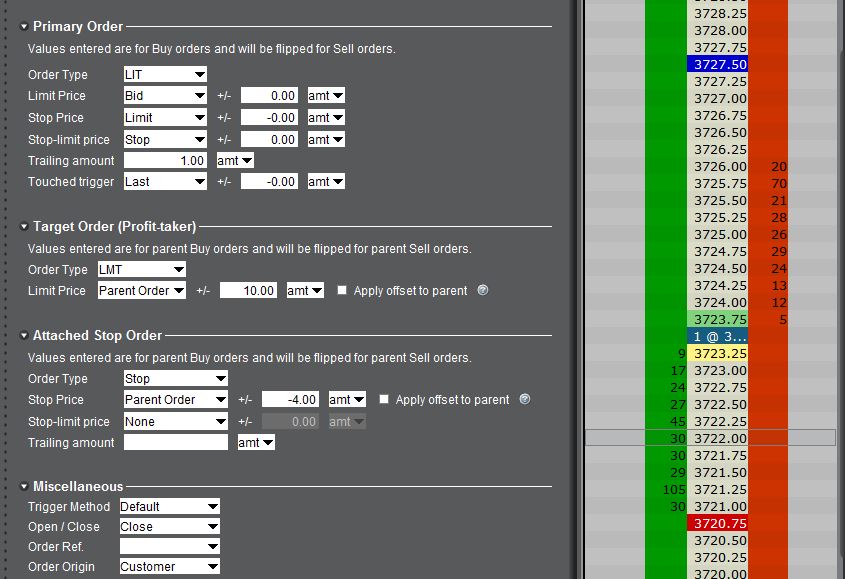Screen dimensions: 845x579
Task: Select yellow-highlighted price 3723.25 in ladder
Action: pos(717,353)
